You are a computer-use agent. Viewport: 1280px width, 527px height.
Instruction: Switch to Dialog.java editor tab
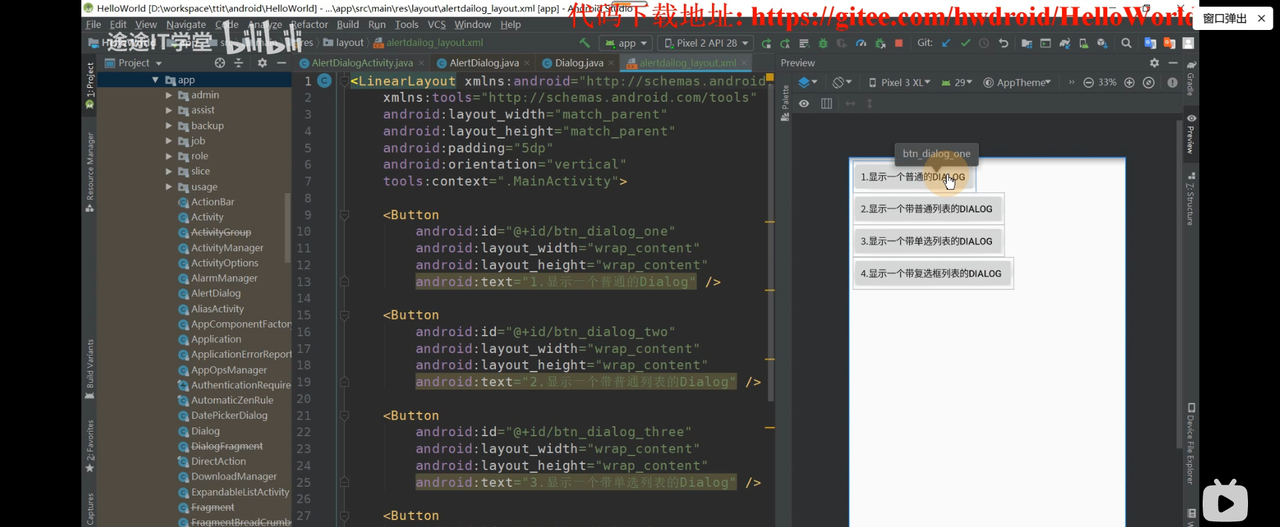pos(579,62)
